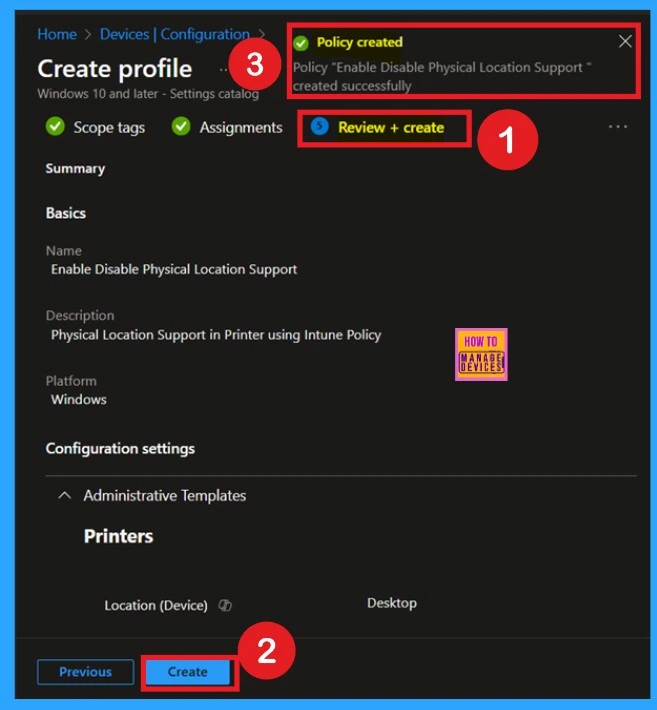Screen dimensions: 657x710
Task: Go back with the Previous button
Action: tap(86, 672)
